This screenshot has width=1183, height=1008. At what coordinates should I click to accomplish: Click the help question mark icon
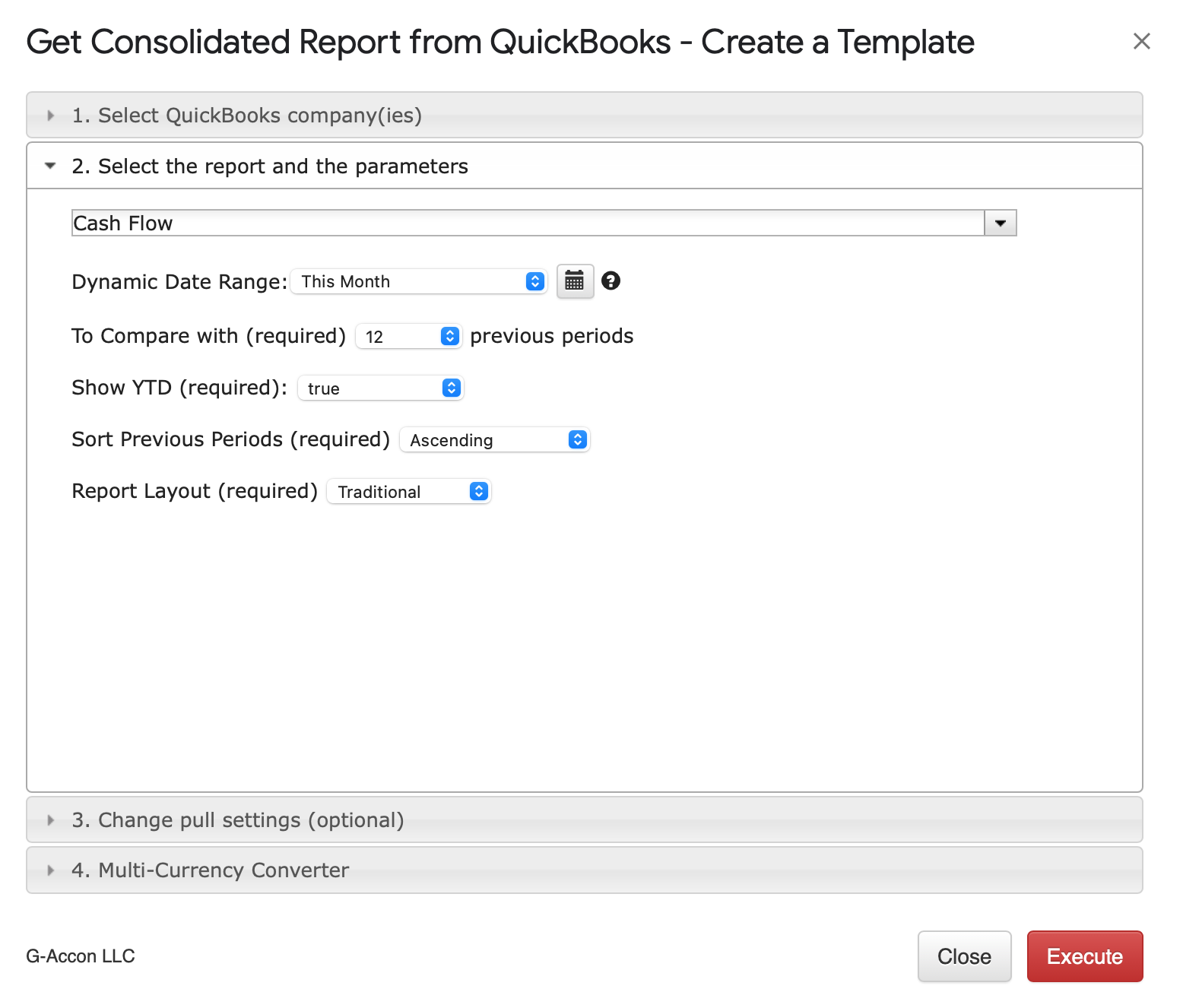pyautogui.click(x=611, y=281)
